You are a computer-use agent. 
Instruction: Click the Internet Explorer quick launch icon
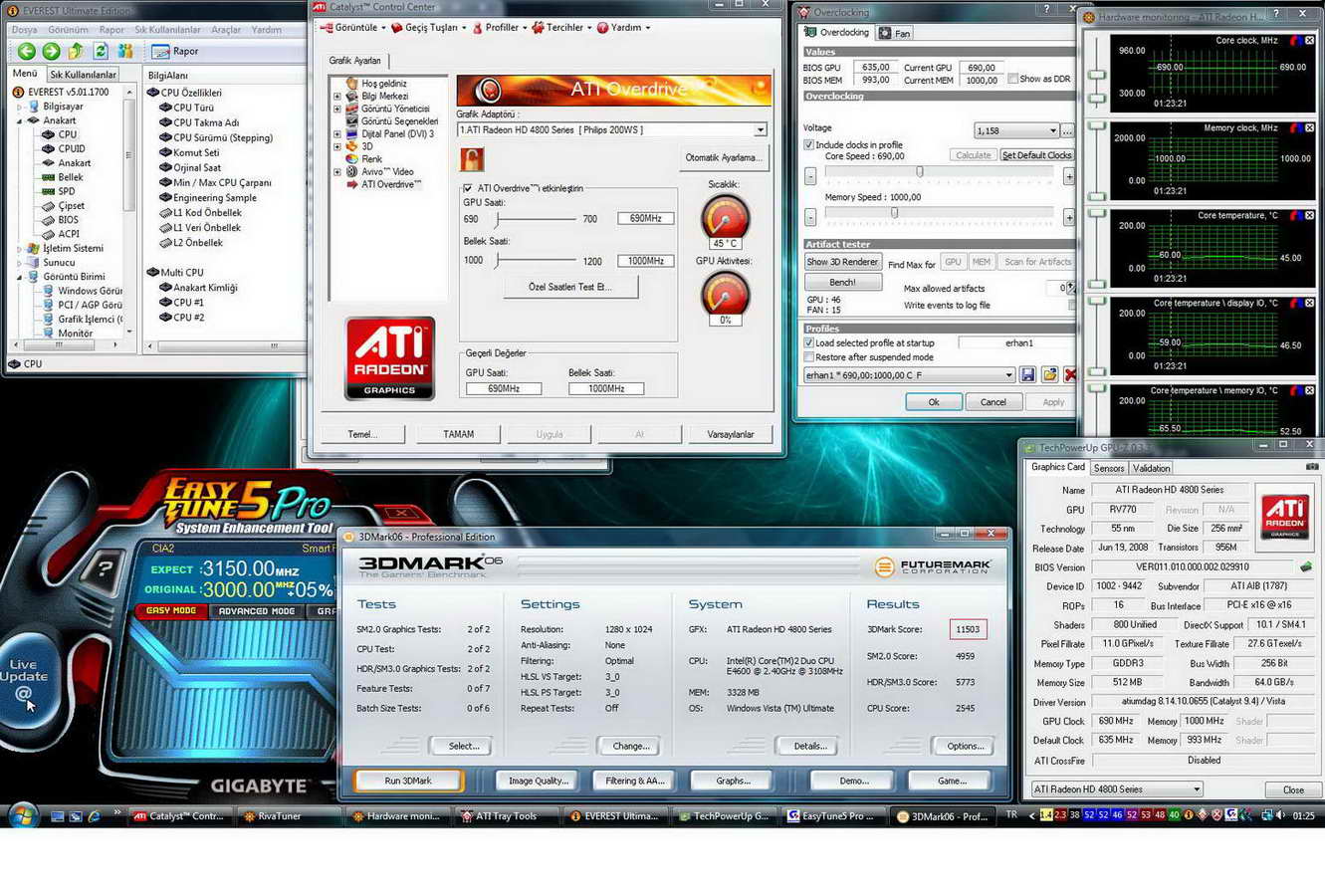94,815
